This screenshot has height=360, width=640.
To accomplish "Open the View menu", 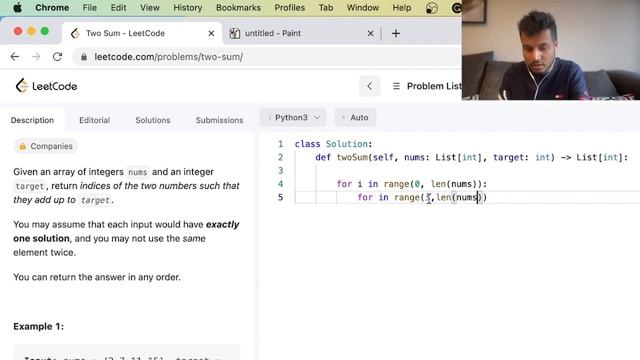I will [x=150, y=8].
